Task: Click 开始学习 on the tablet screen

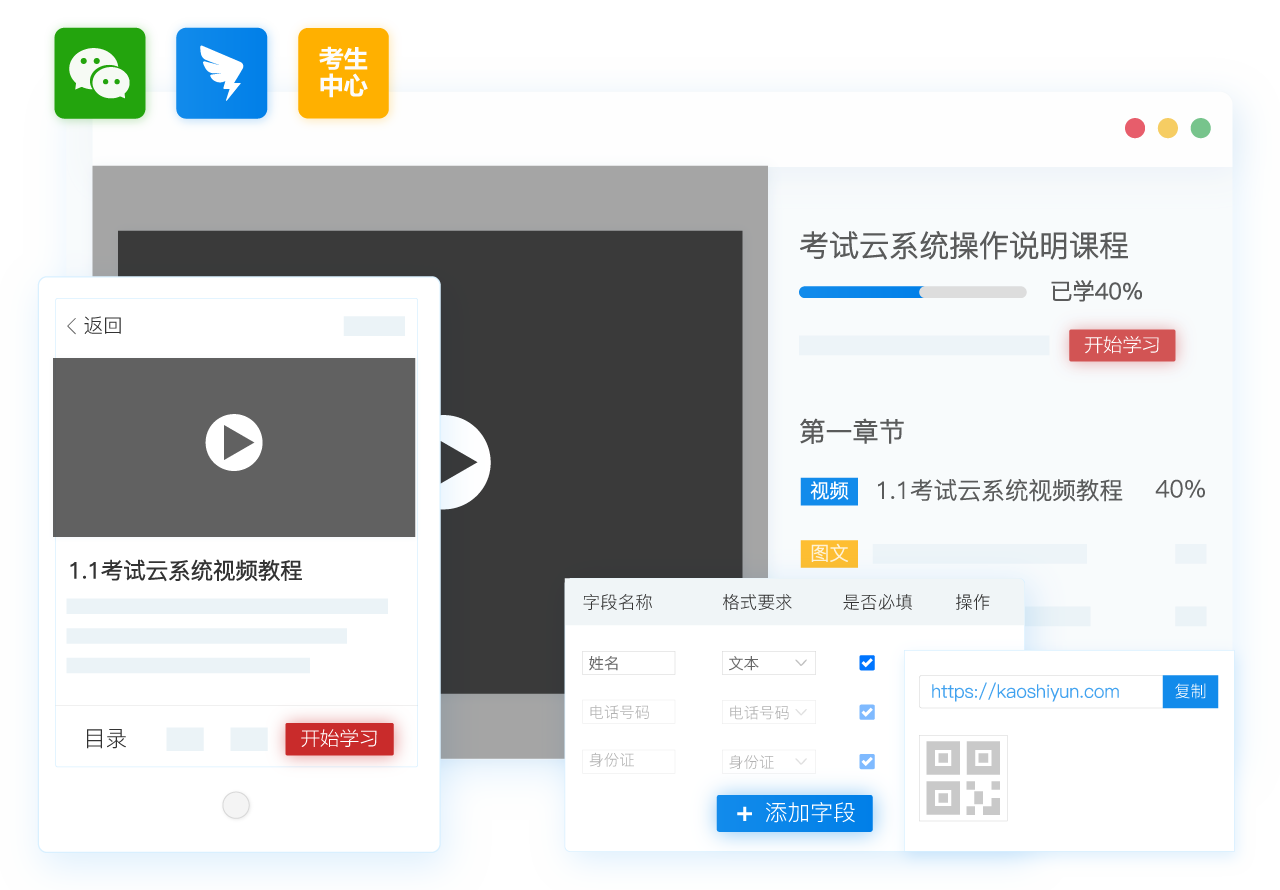Action: [x=339, y=739]
